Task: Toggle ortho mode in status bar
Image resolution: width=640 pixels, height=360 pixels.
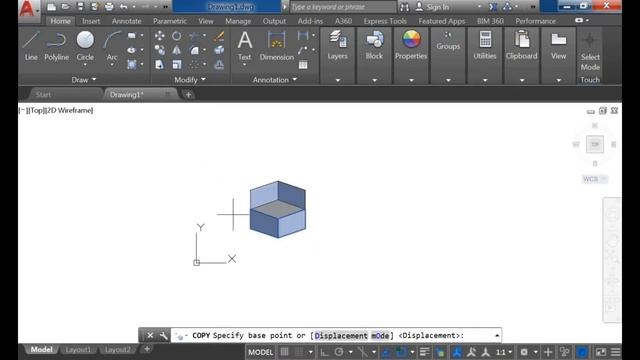Action: [324, 352]
